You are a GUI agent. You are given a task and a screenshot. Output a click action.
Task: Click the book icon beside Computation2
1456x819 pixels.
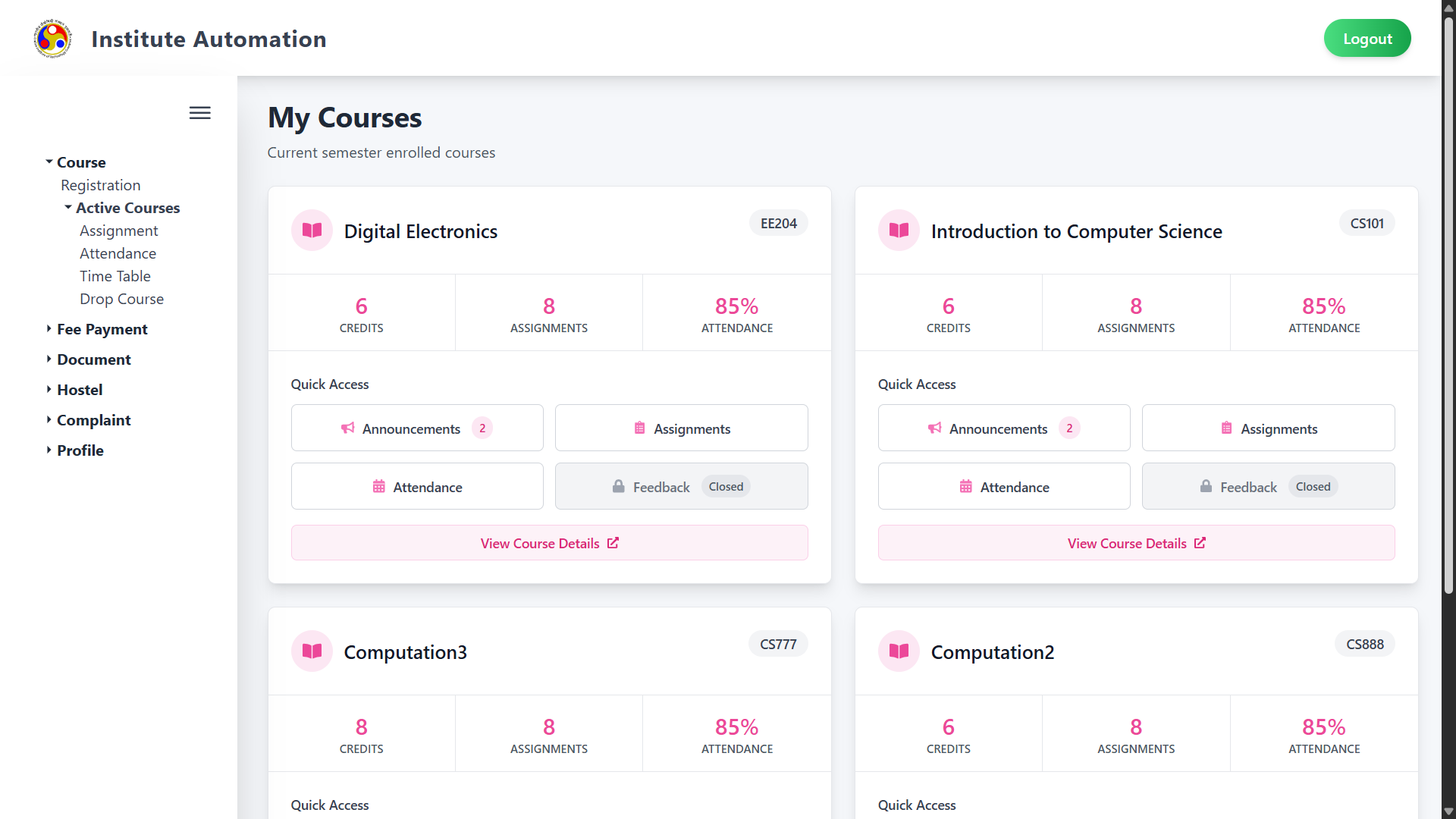pos(899,651)
